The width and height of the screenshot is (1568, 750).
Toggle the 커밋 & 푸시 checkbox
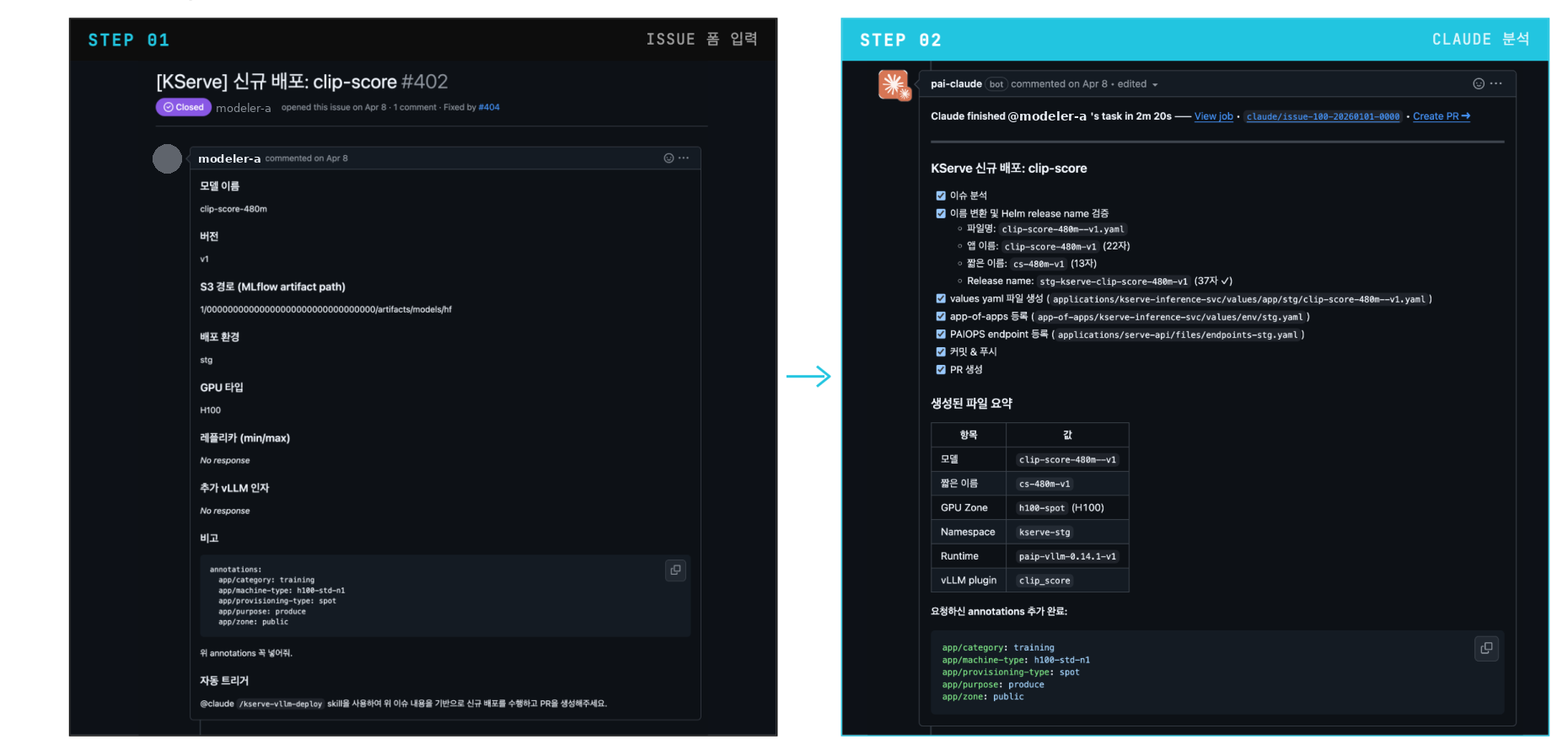coord(941,351)
